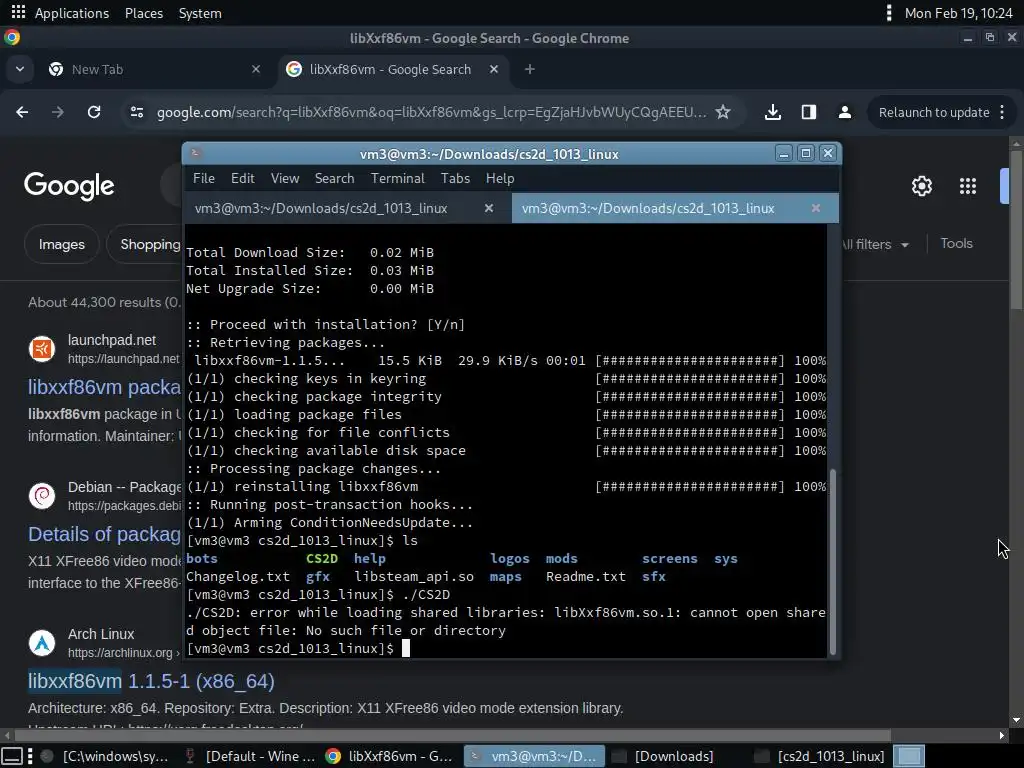Click the show desktop icon in bottom panel
1024x768 pixels.
tap(12, 756)
